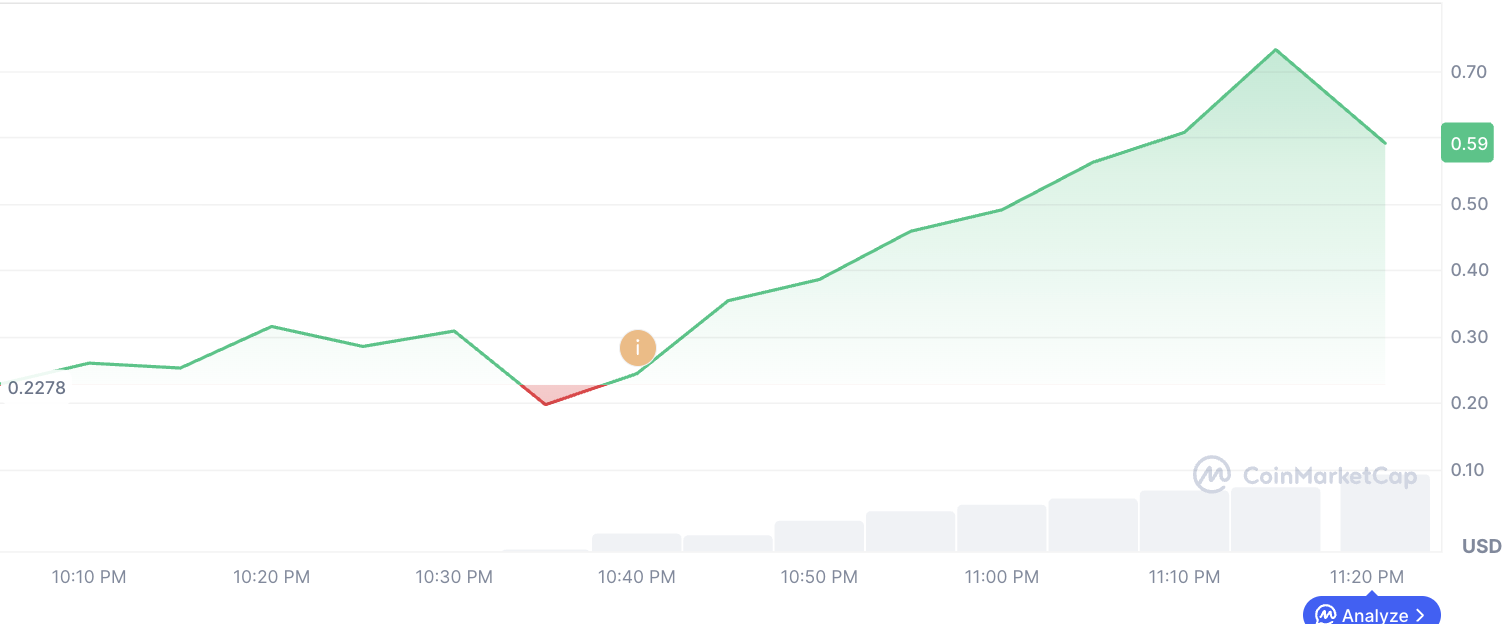1512x624 pixels.
Task: Click the USD currency label
Action: point(1481,546)
